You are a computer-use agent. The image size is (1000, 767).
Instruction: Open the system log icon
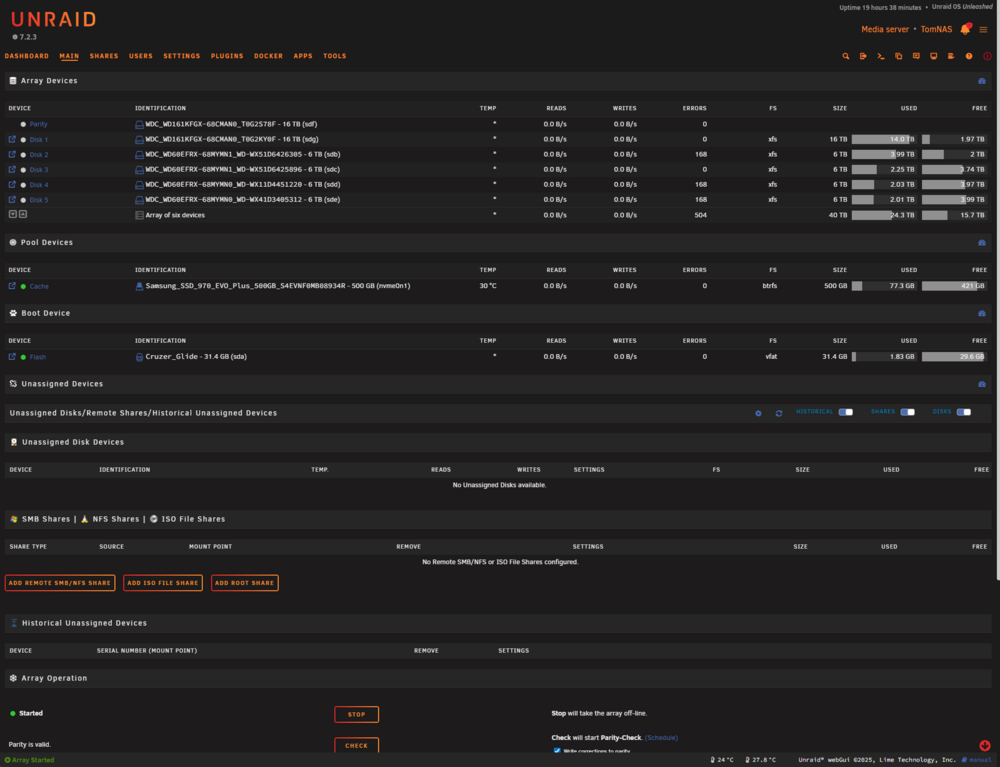click(951, 56)
